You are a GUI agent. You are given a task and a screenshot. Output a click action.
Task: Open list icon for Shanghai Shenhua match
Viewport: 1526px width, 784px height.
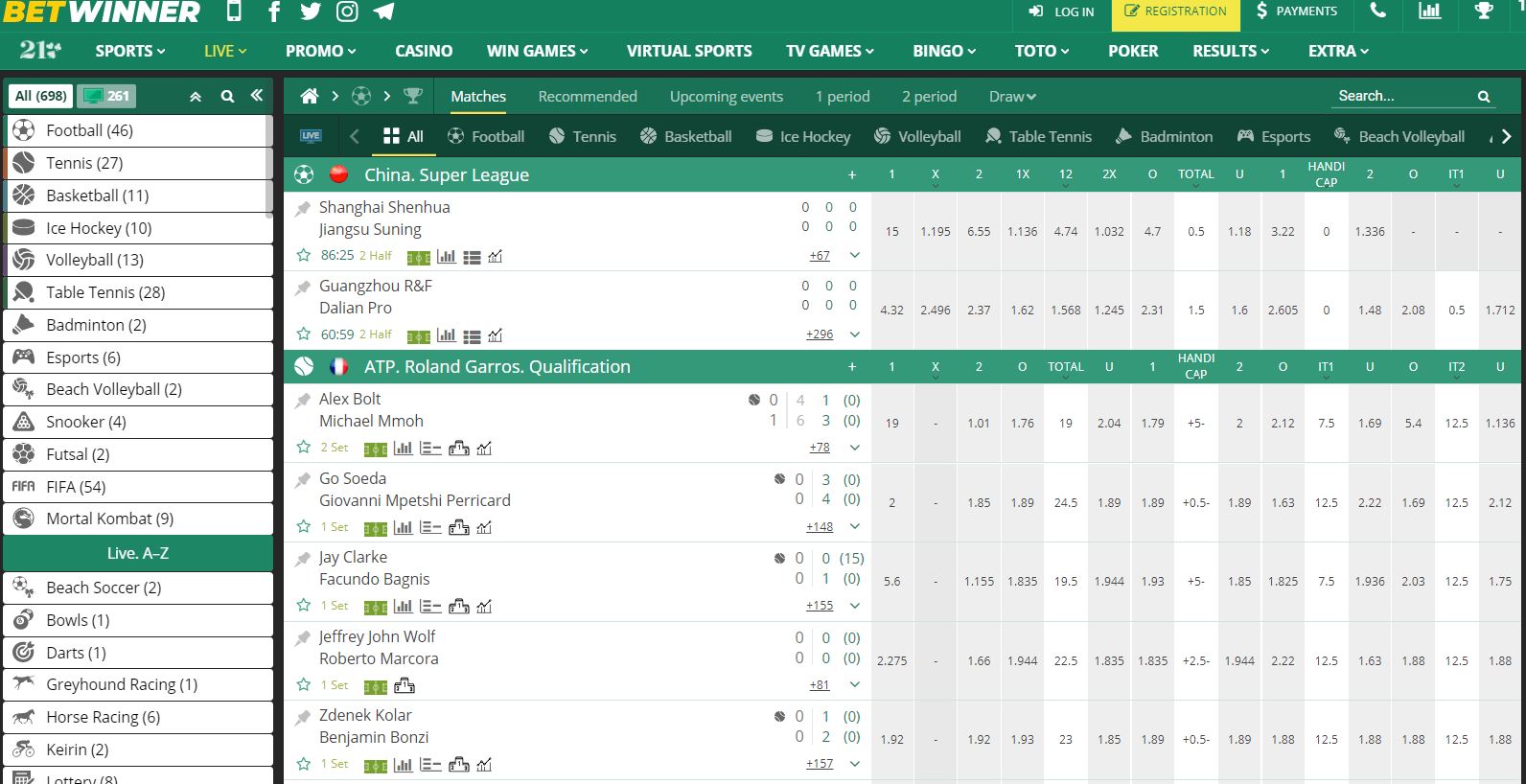(x=472, y=257)
